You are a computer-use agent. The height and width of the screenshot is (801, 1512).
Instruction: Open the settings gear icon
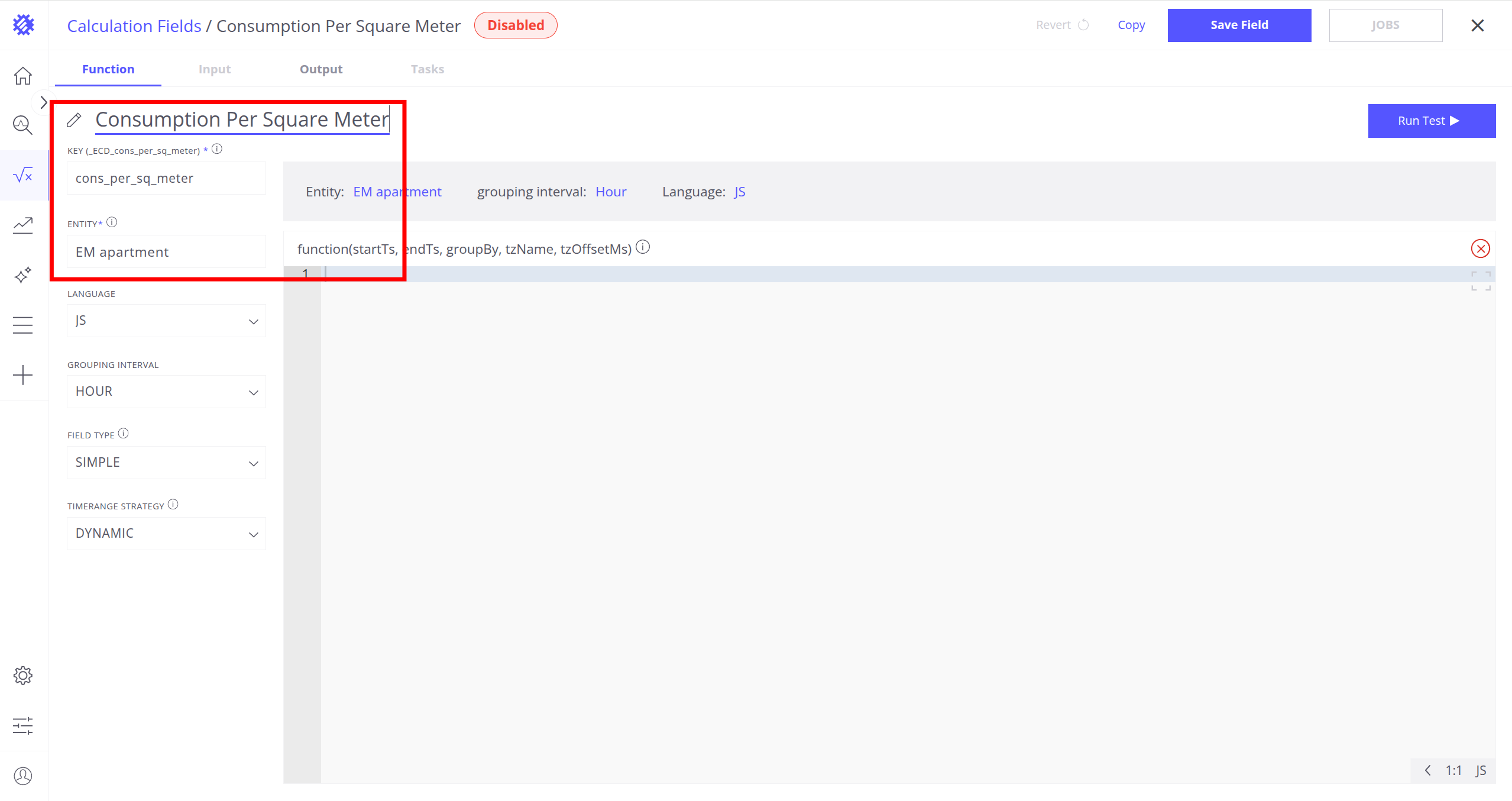[x=23, y=675]
